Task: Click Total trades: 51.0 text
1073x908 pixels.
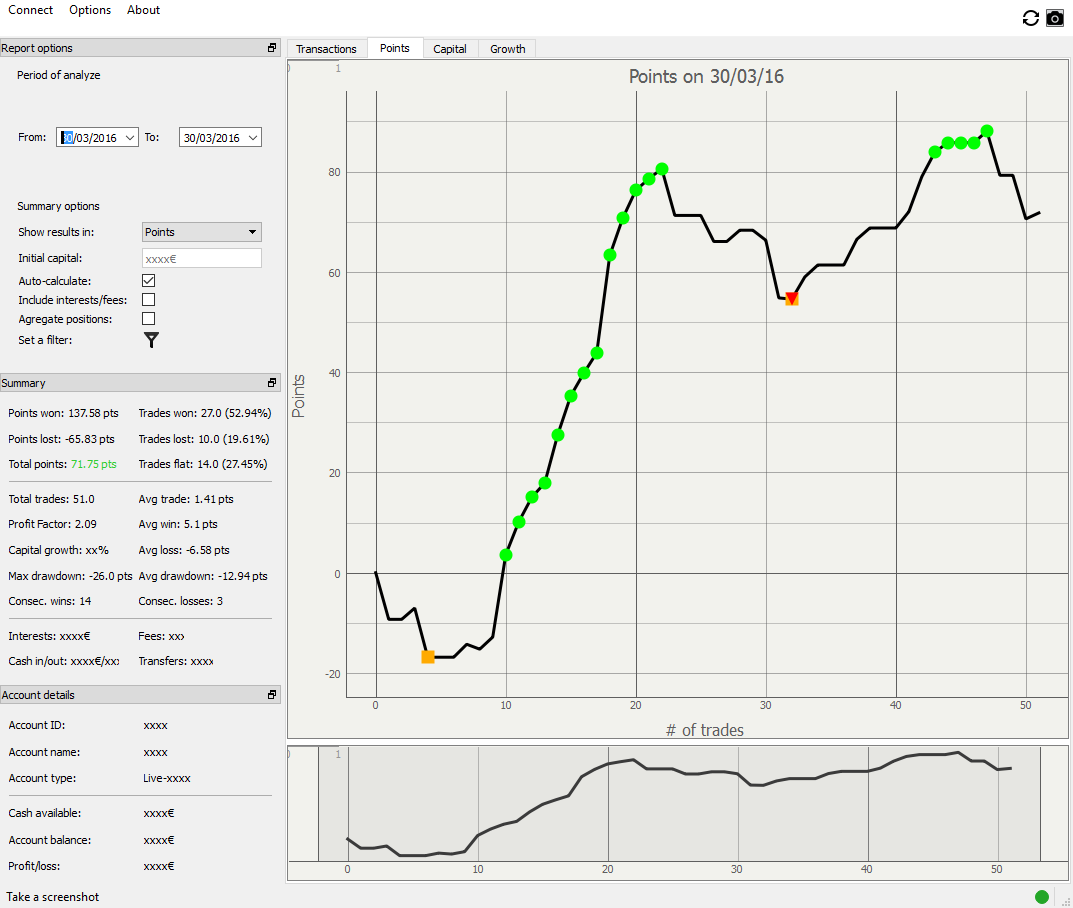Action: point(51,500)
